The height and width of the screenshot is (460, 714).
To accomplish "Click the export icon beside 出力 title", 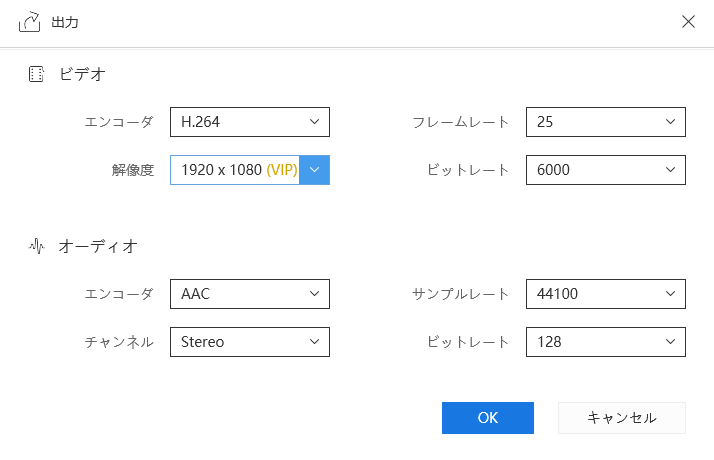I will click(29, 22).
